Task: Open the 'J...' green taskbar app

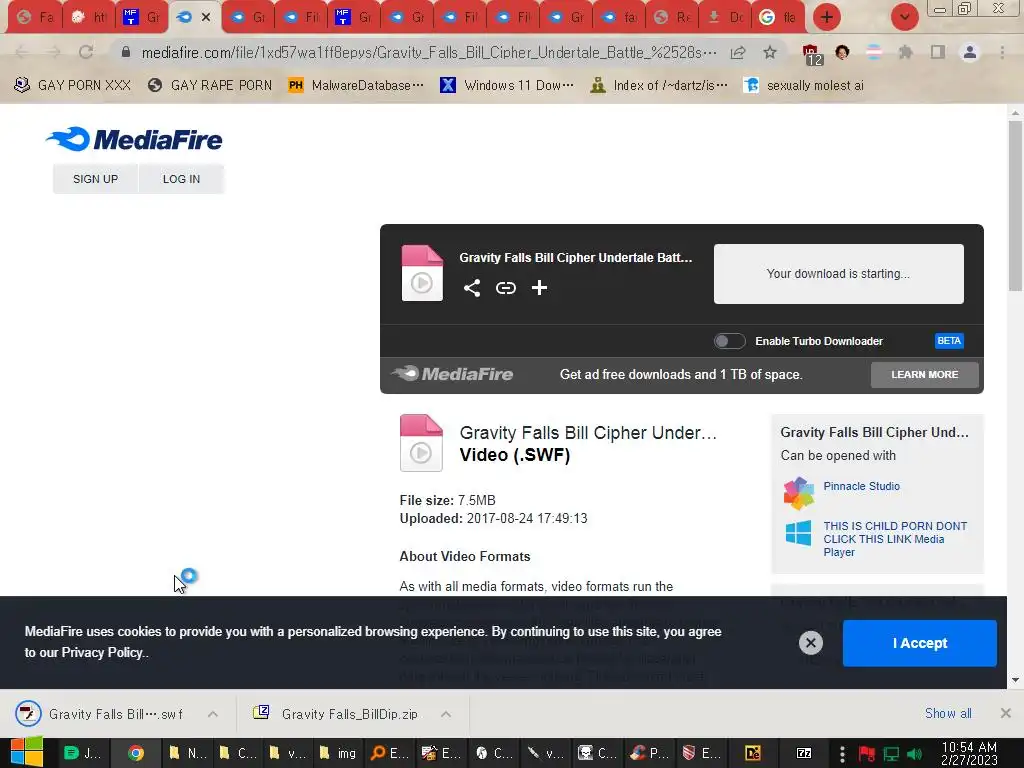Action: [83, 753]
